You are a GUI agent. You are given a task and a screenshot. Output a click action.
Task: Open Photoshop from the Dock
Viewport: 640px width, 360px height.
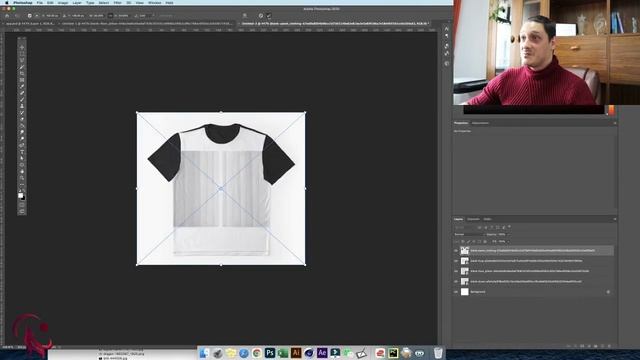(x=270, y=353)
